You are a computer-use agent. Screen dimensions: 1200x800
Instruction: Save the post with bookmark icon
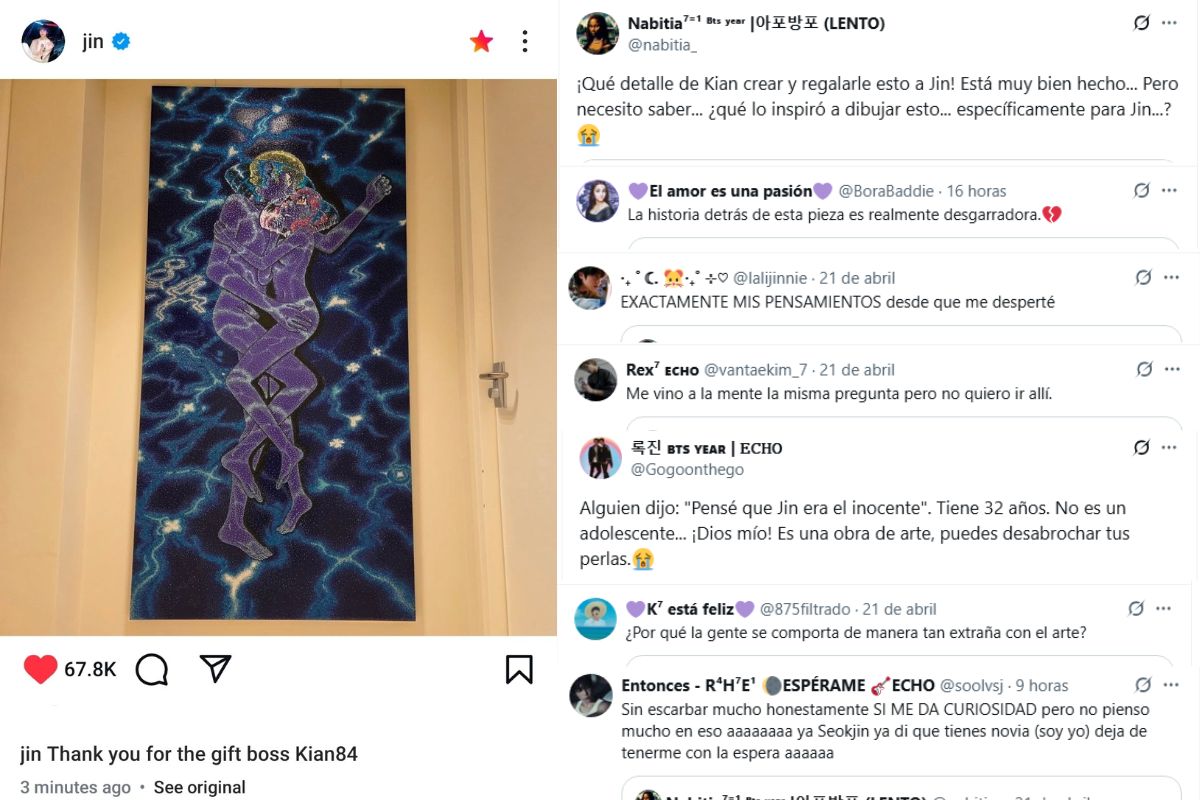pos(519,669)
